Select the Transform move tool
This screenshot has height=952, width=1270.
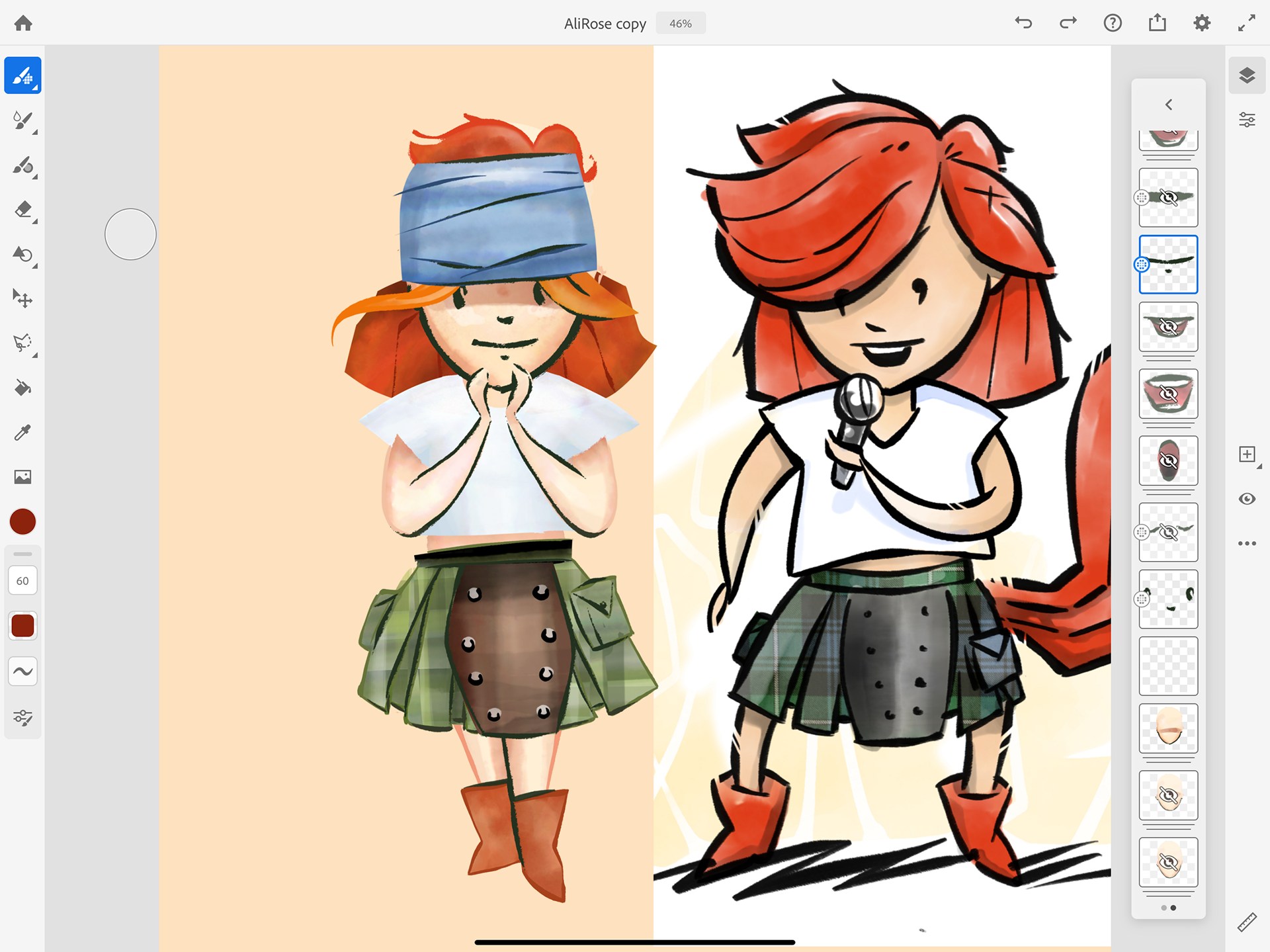coord(22,299)
